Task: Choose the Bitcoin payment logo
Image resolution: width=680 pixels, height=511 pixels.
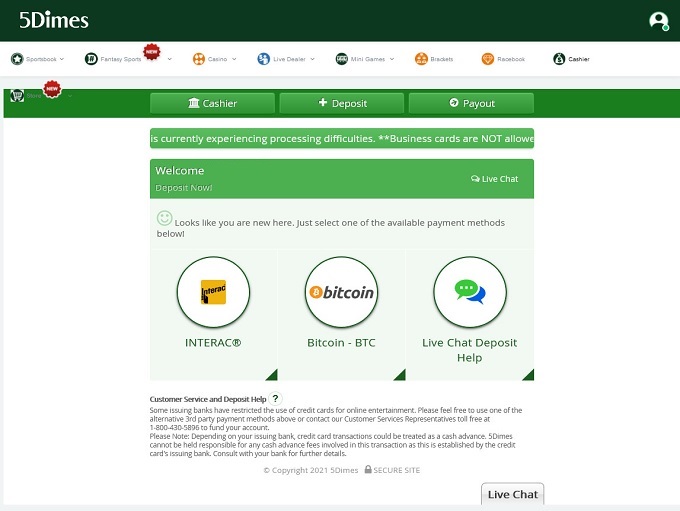Action: tap(341, 292)
